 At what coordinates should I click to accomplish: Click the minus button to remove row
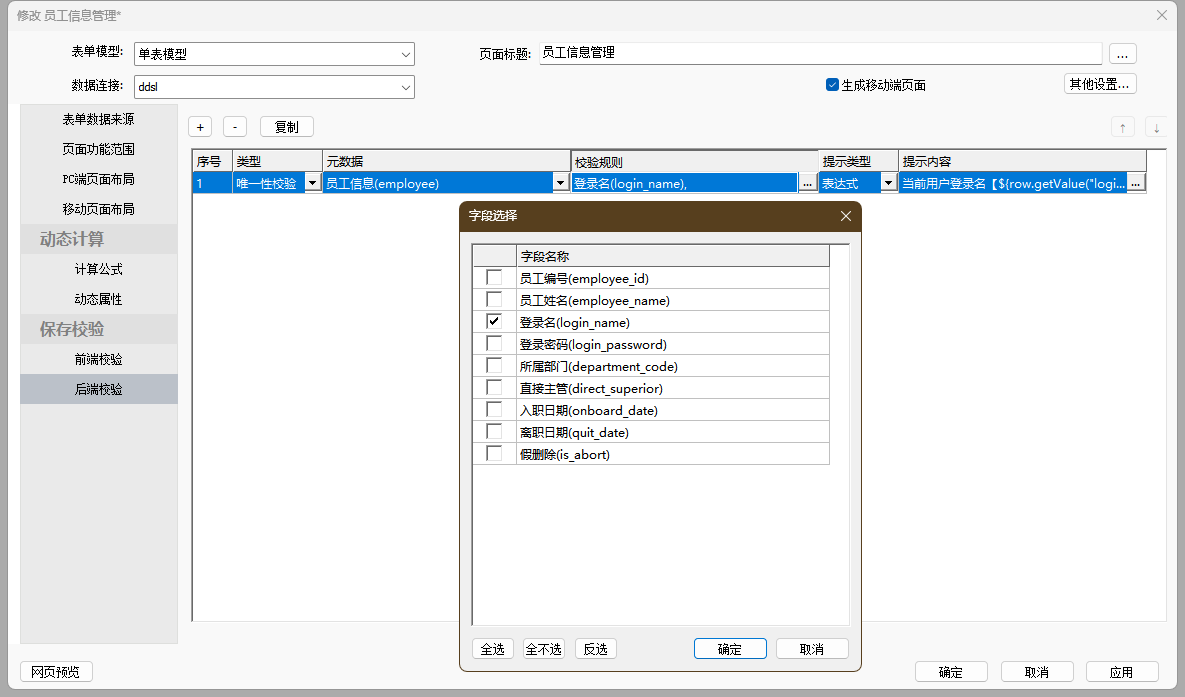(x=235, y=127)
